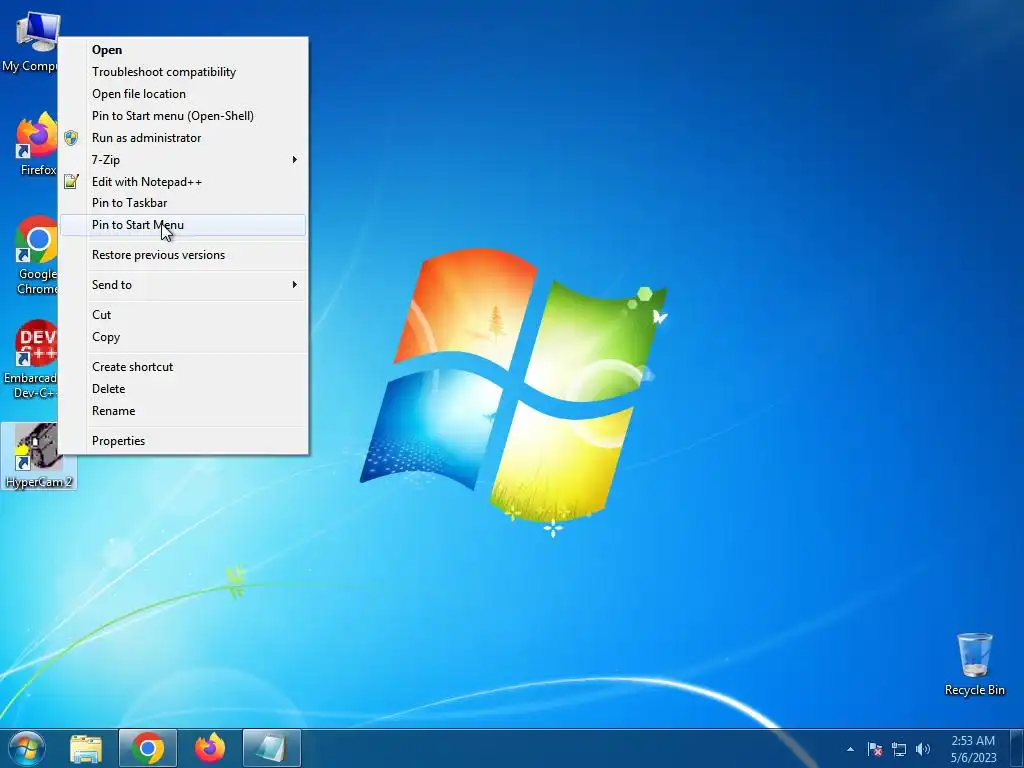Viewport: 1024px width, 768px height.
Task: Select Pin to Start menu (Open-Shell)
Action: [183, 116]
